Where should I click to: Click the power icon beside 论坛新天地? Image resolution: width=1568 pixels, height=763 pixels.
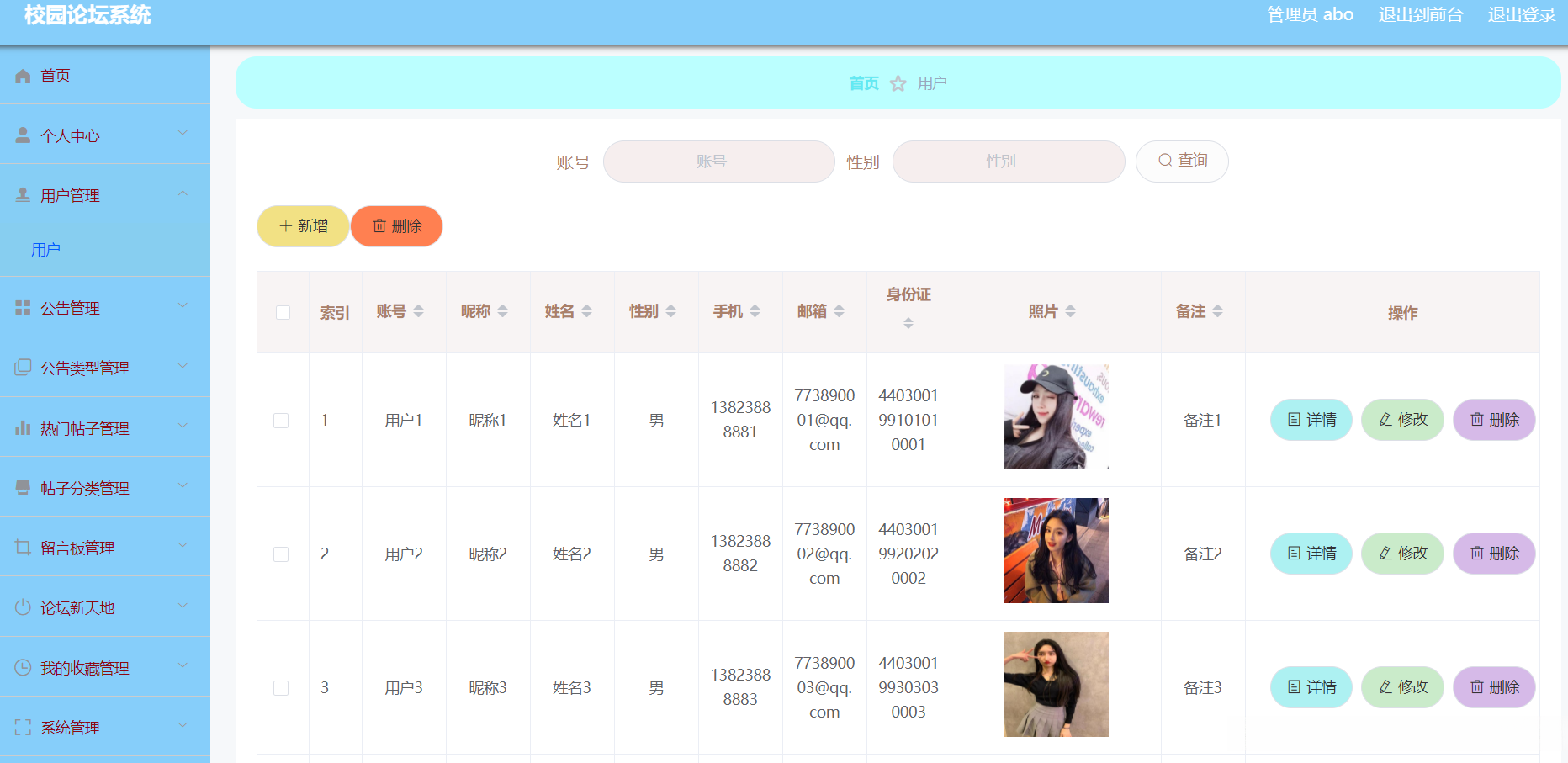coord(23,607)
